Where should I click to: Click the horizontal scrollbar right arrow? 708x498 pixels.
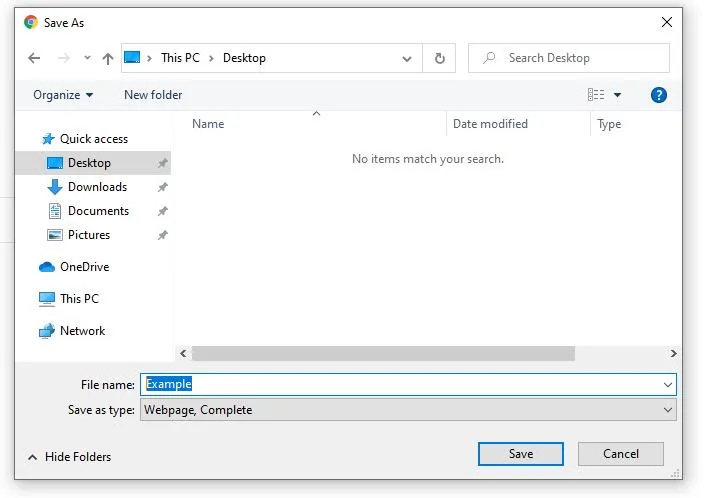tap(673, 354)
